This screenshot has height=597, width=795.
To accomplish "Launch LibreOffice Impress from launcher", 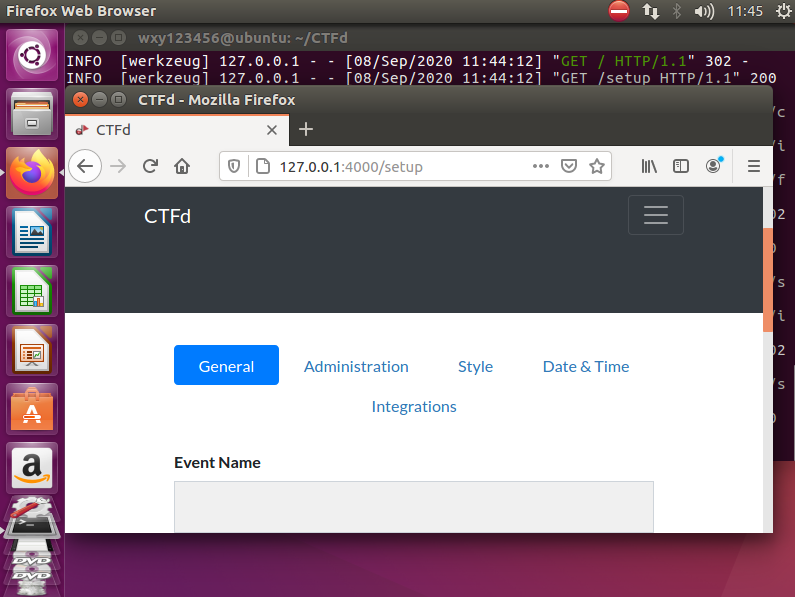I will [x=32, y=350].
